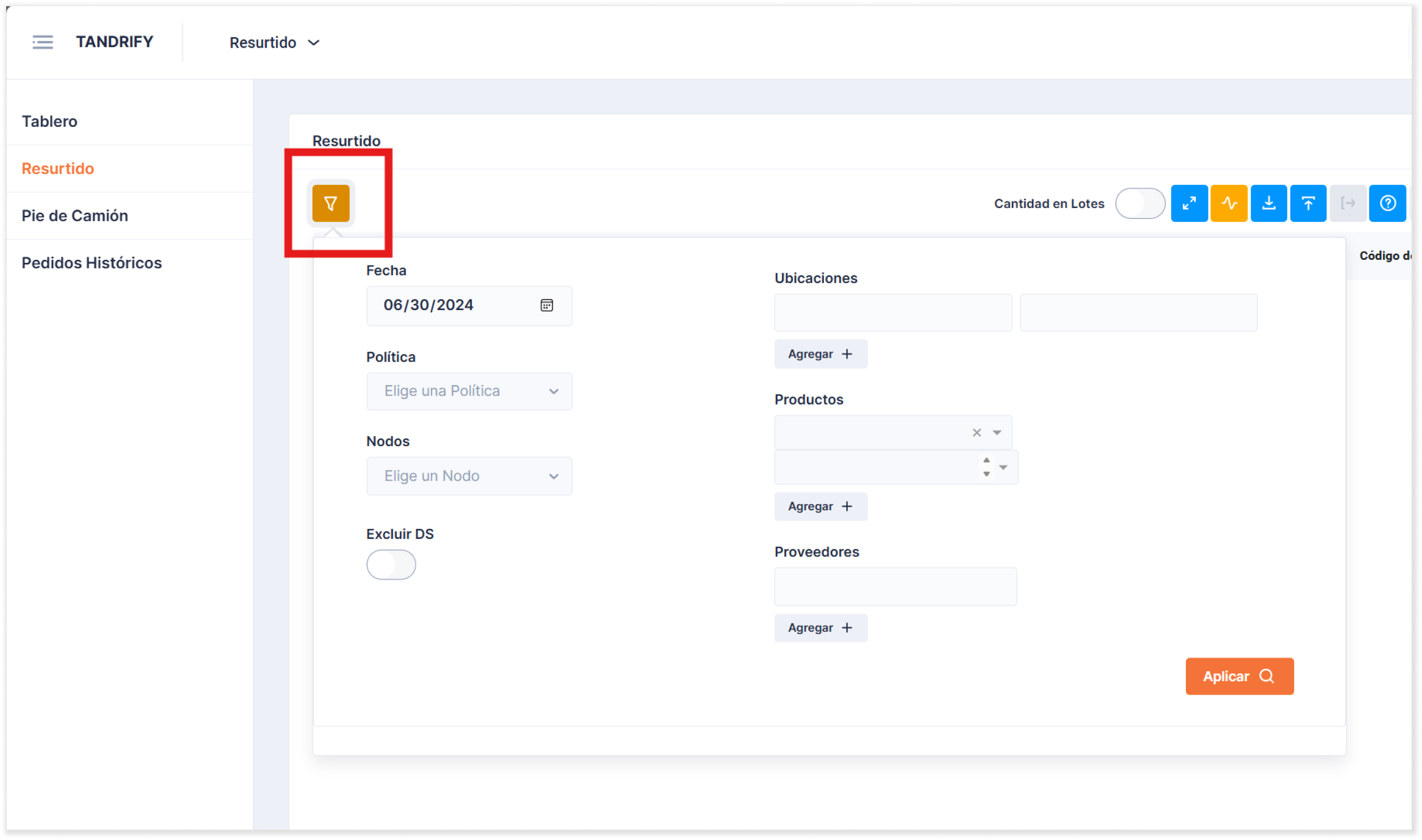Screen dimensions: 1422x840
Task: Click the second Ubicaciones input field
Action: 1138,313
